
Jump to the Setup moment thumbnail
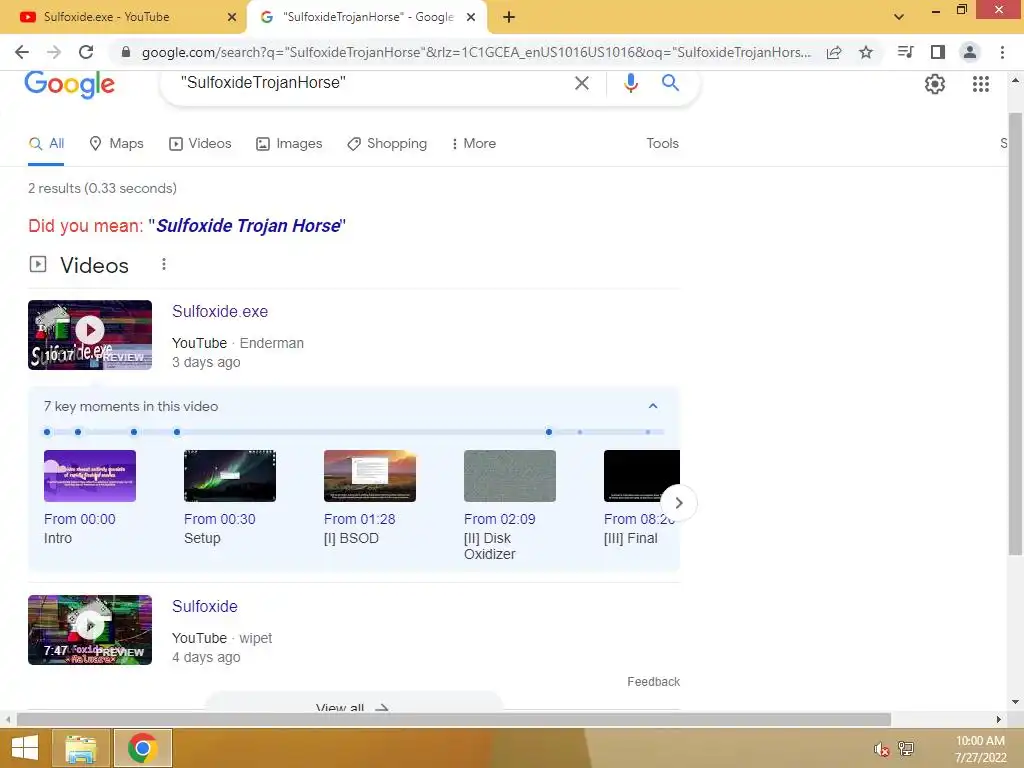(230, 476)
